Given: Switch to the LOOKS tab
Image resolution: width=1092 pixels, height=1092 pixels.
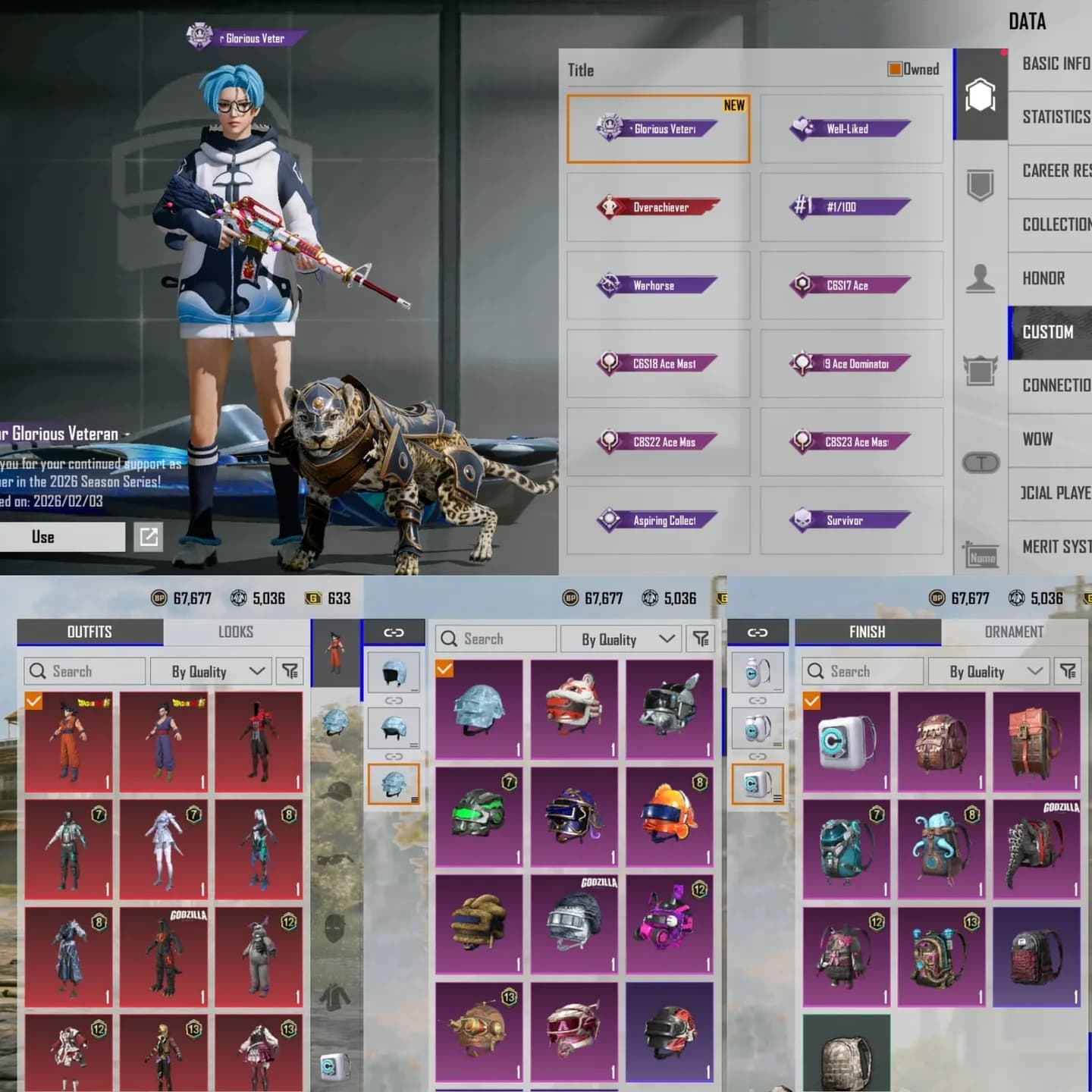Looking at the screenshot, I should 236,632.
